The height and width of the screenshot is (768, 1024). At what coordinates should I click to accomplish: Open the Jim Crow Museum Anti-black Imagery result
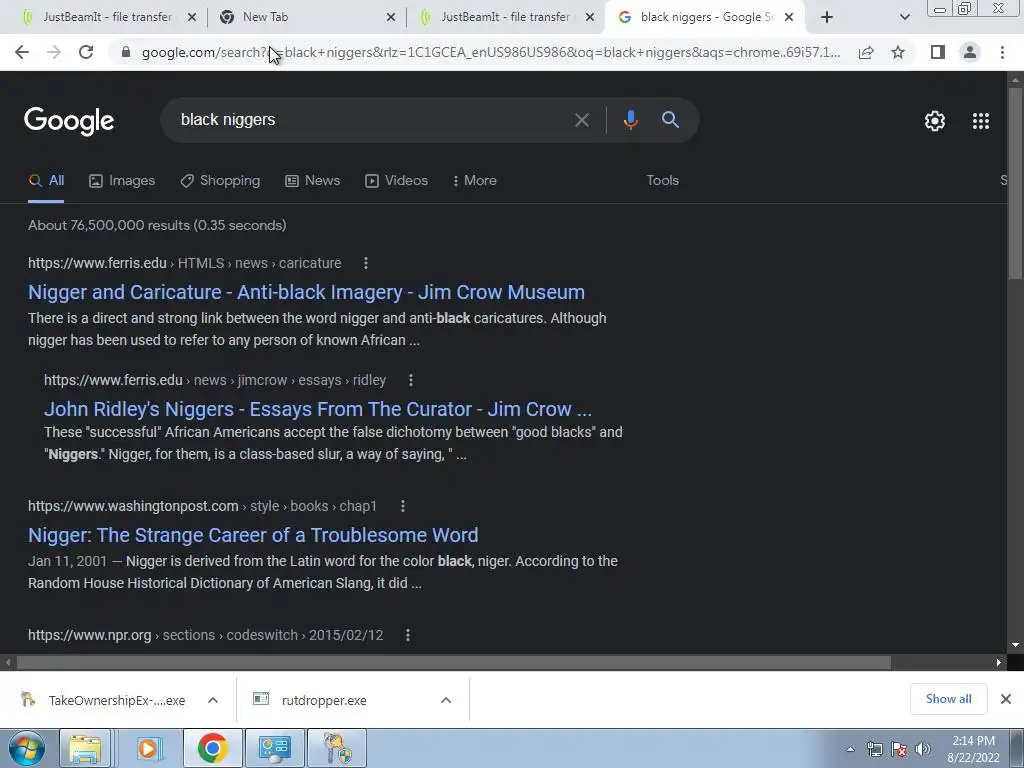[x=306, y=292]
